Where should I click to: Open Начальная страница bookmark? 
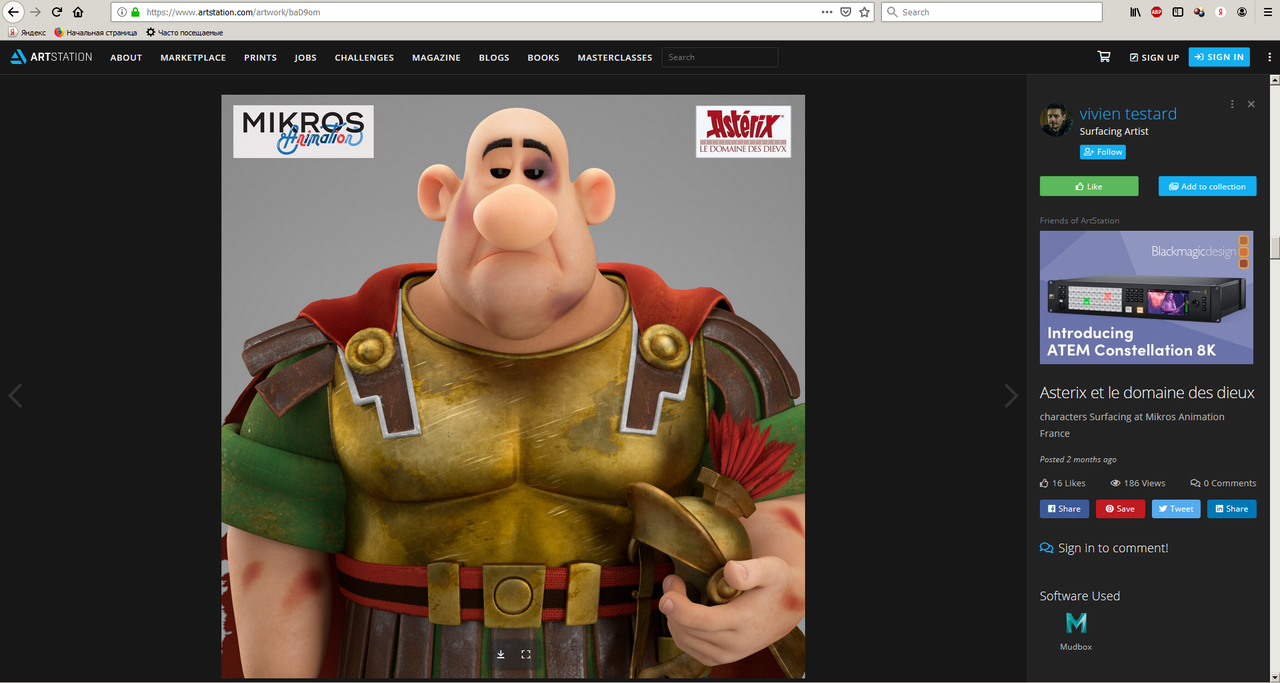pos(96,32)
